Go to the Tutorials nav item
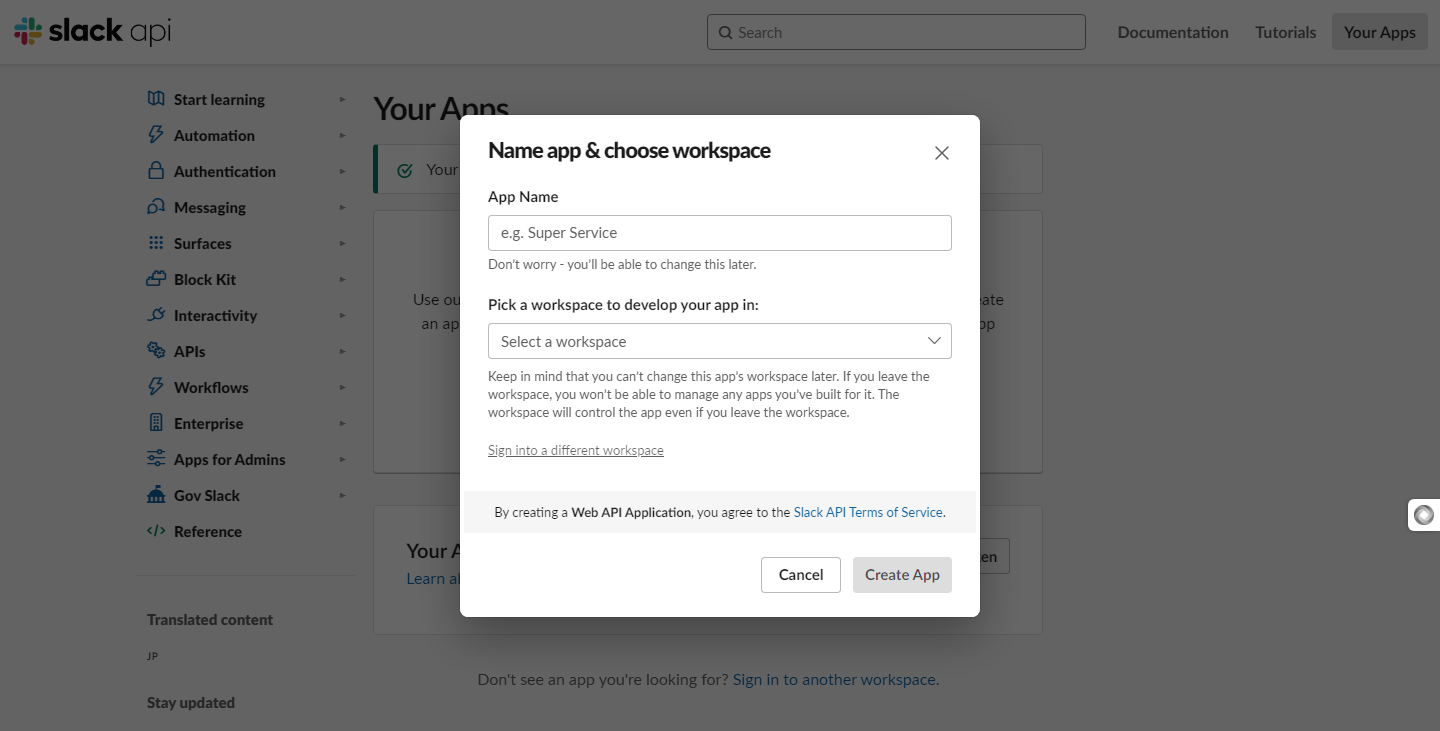 1285,32
